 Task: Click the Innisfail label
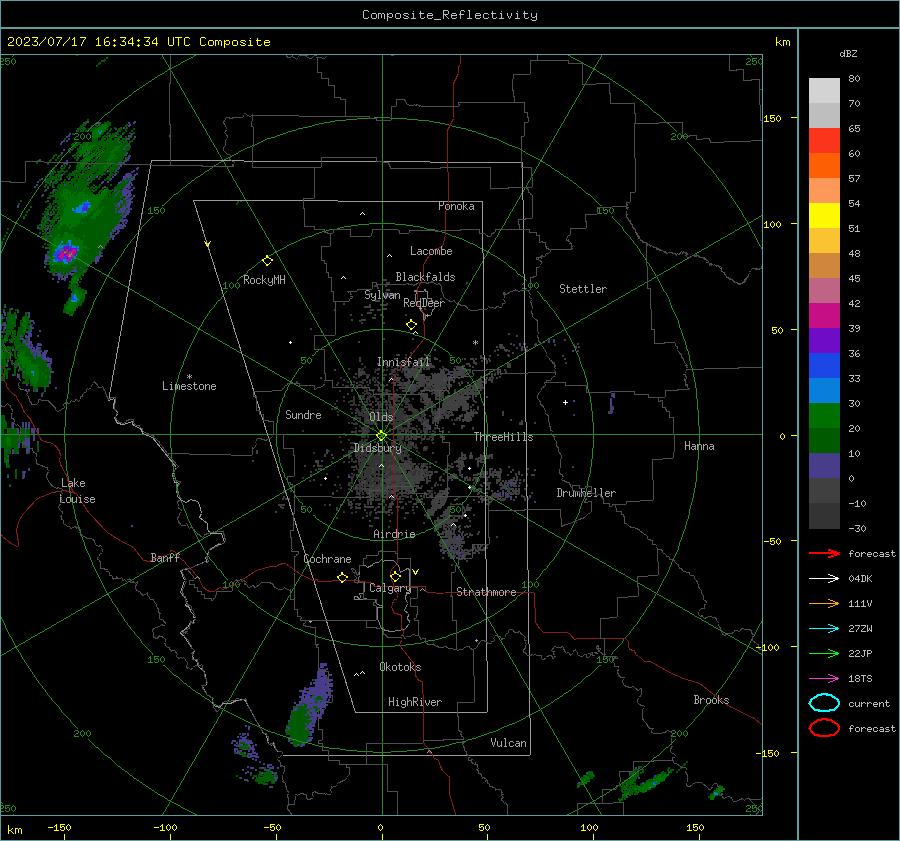click(403, 362)
